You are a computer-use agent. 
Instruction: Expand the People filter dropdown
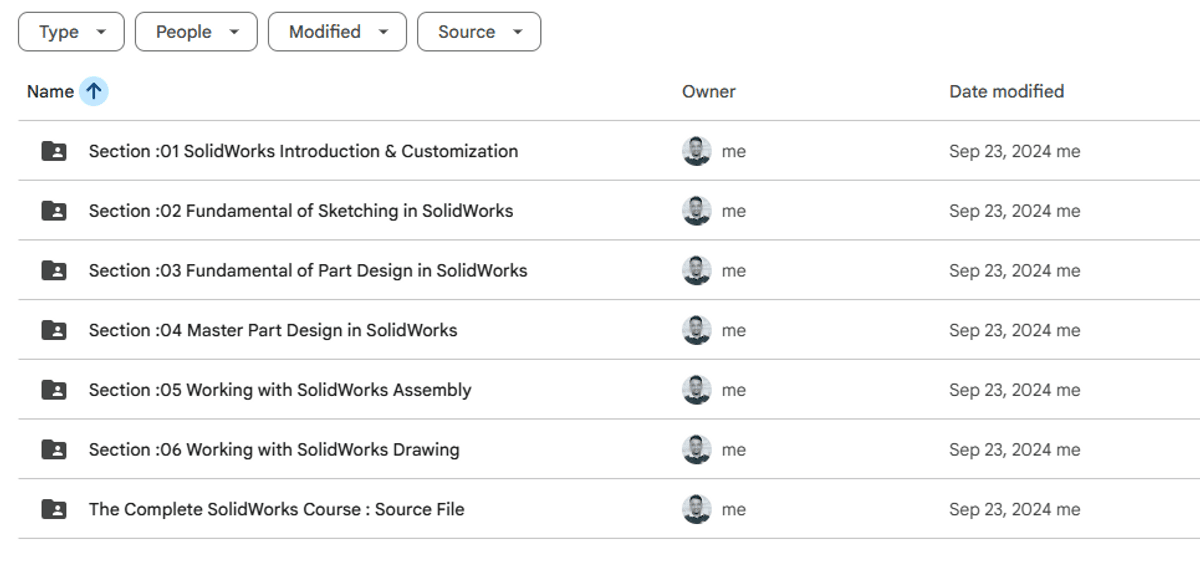[196, 32]
